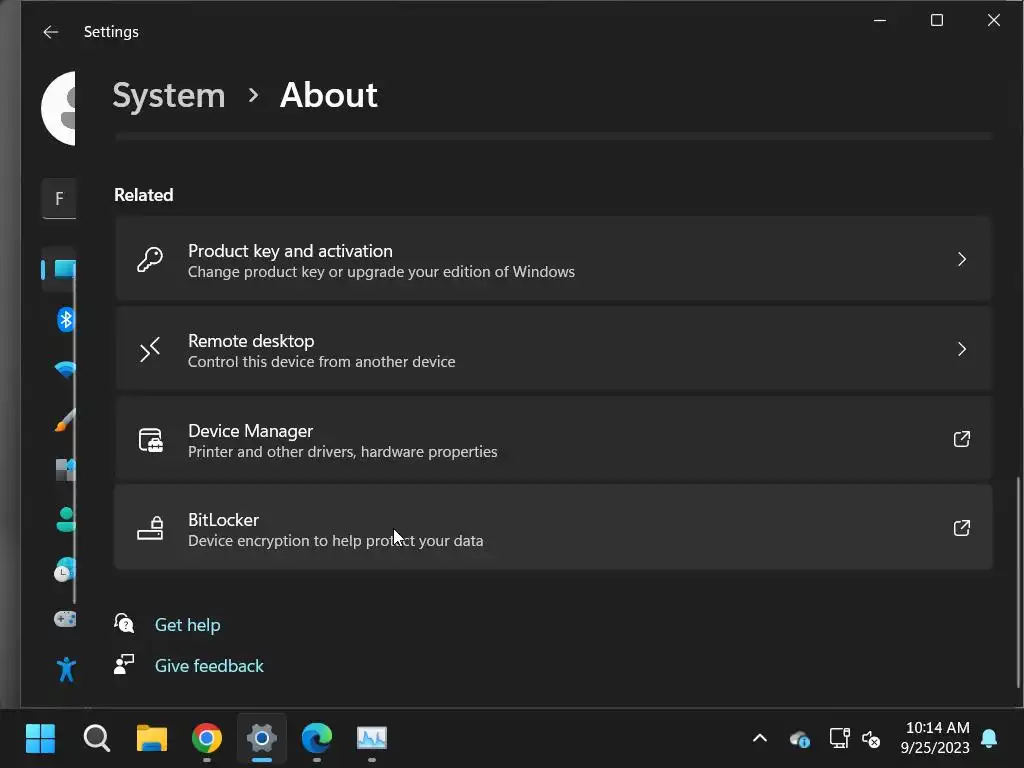1024x768 pixels.
Task: Switch to Microsoft Edge on taskbar
Action: pyautogui.click(x=317, y=739)
